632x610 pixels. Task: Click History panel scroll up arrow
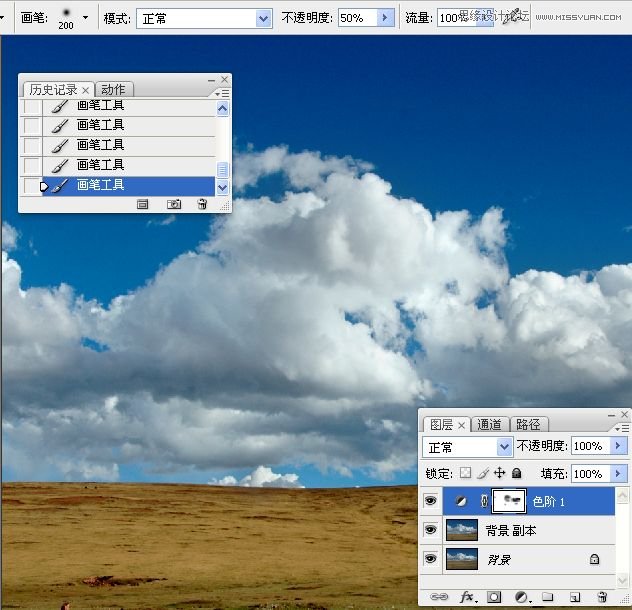click(222, 108)
